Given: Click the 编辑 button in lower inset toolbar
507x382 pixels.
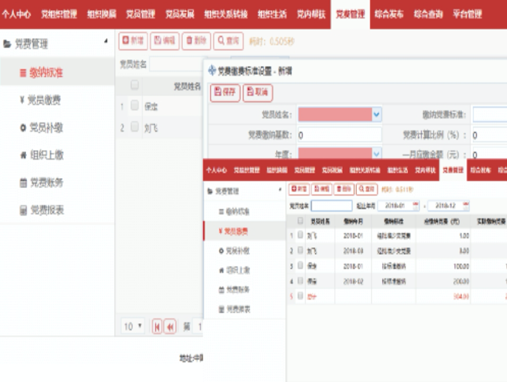Looking at the screenshot, I should pos(322,189).
